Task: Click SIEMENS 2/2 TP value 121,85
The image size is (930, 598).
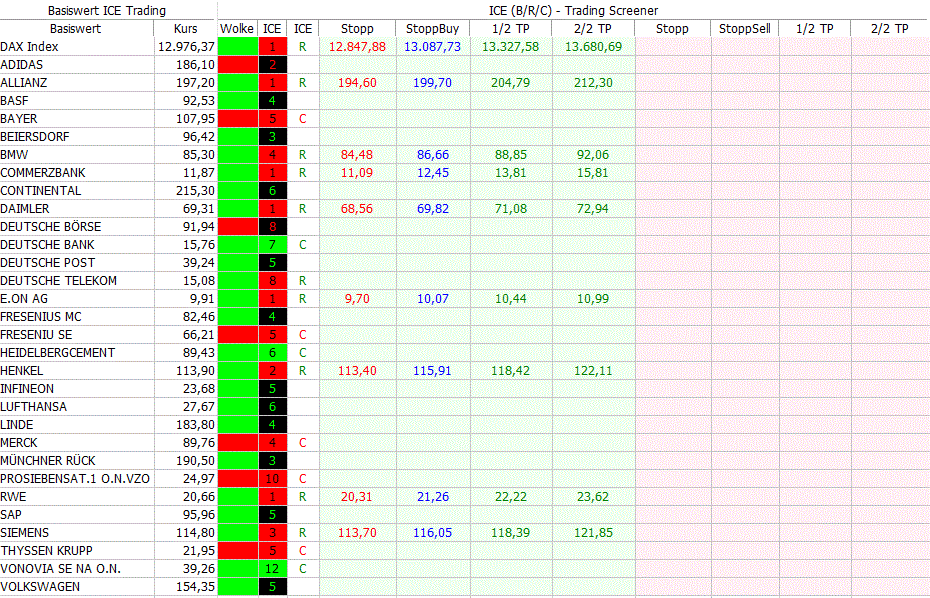Action: [593, 533]
